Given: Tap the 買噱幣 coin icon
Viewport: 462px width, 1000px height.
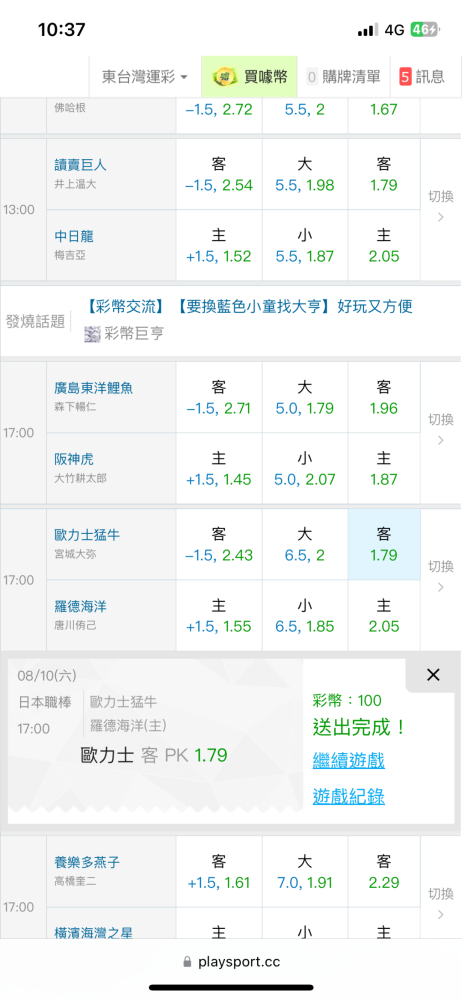Looking at the screenshot, I should (x=223, y=77).
